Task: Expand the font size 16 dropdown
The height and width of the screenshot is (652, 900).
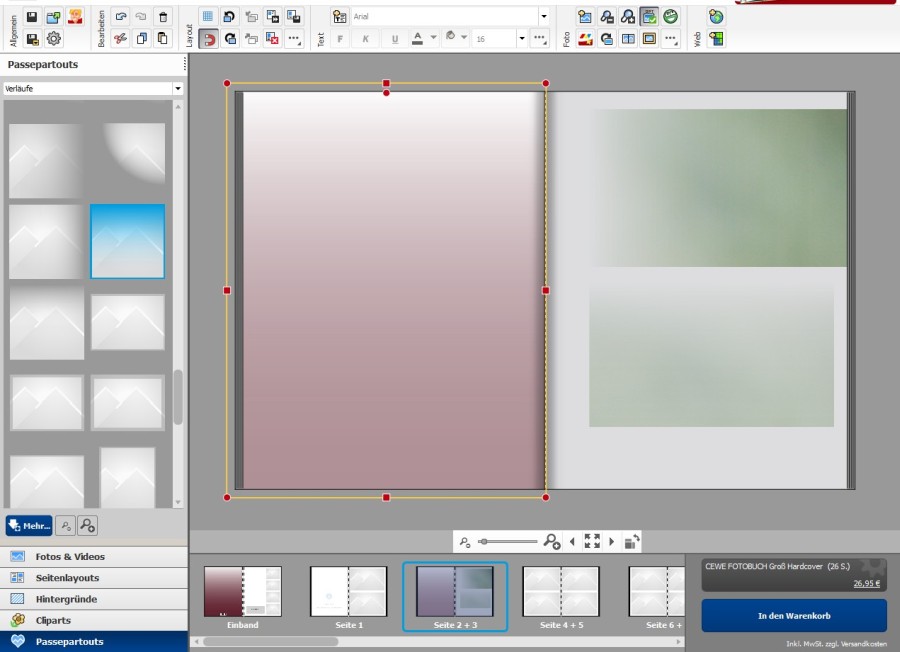Action: pyautogui.click(x=521, y=39)
